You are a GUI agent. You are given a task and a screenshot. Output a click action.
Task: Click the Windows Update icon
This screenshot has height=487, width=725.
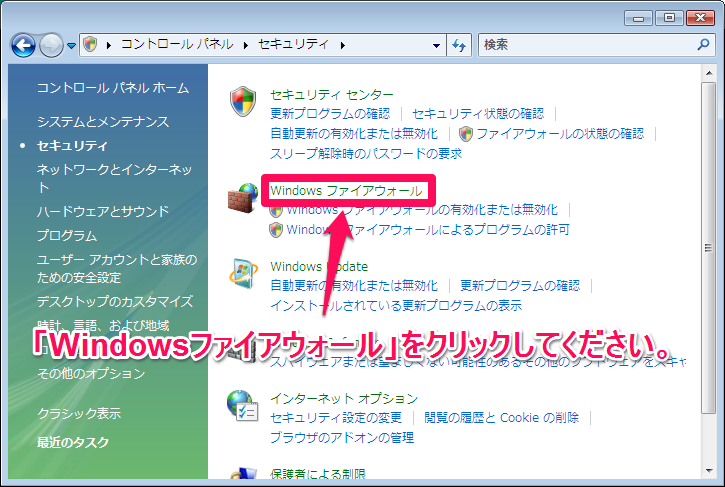(243, 274)
